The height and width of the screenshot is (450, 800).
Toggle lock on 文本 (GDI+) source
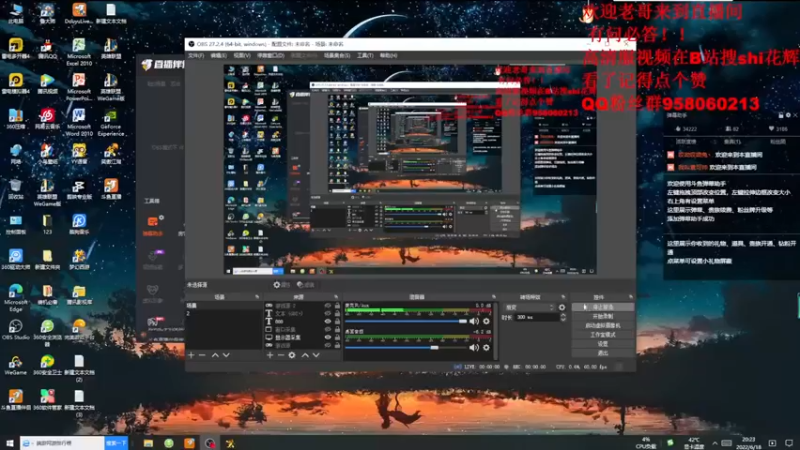[337, 313]
